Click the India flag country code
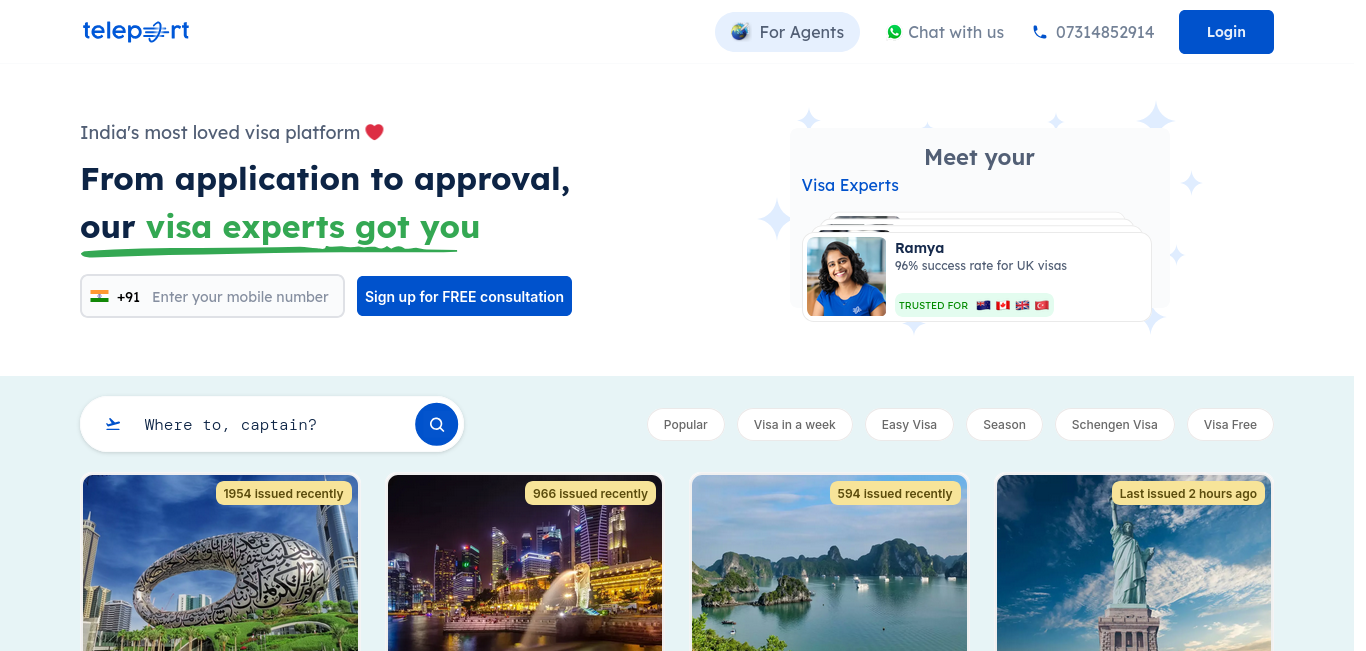 (x=114, y=296)
